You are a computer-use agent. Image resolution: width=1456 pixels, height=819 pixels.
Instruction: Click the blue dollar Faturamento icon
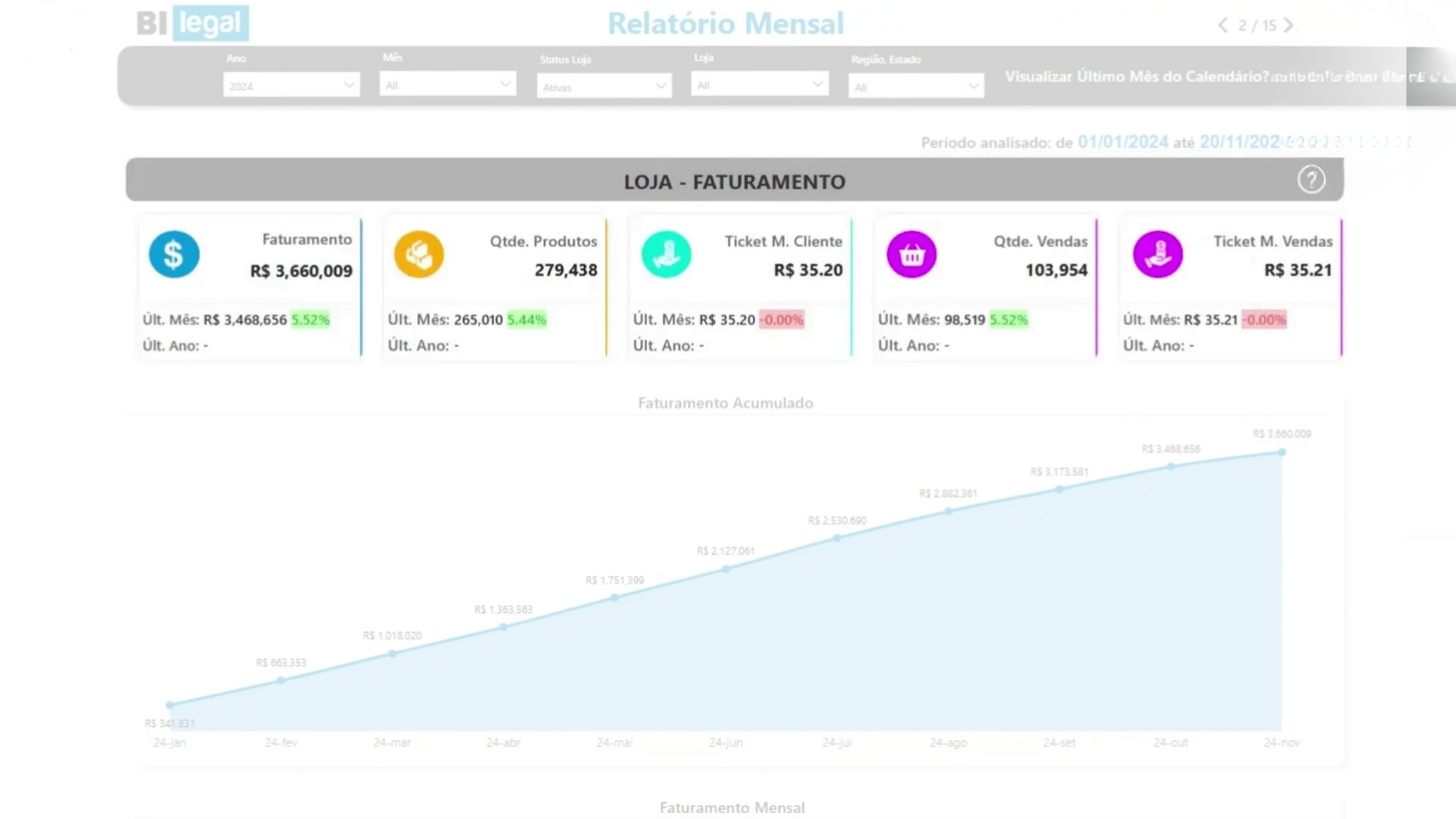point(174,254)
